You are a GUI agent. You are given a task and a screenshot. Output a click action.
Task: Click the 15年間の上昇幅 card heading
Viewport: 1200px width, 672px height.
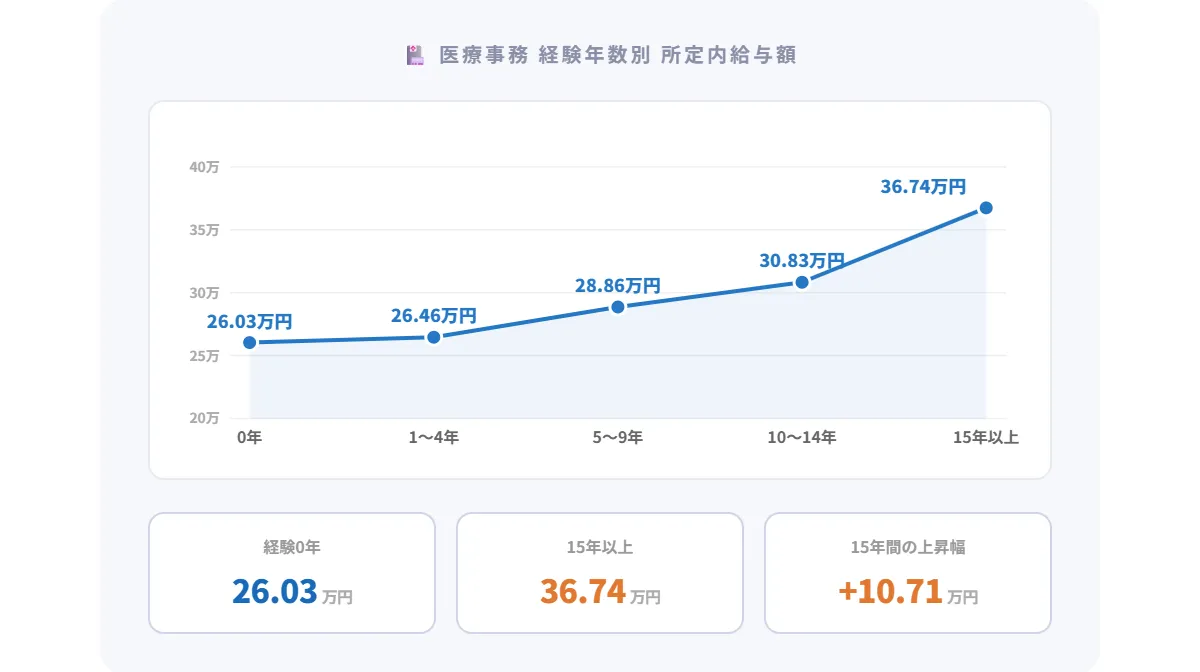click(x=908, y=548)
